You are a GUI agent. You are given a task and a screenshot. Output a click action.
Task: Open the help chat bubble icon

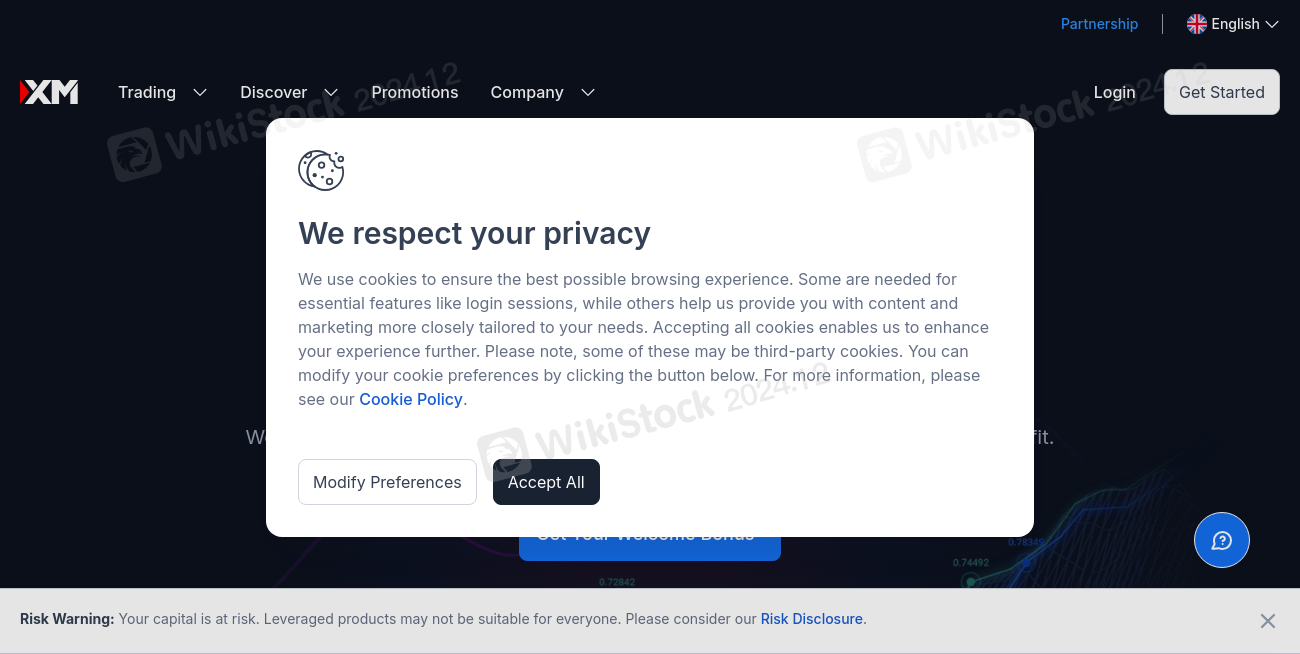click(x=1221, y=540)
